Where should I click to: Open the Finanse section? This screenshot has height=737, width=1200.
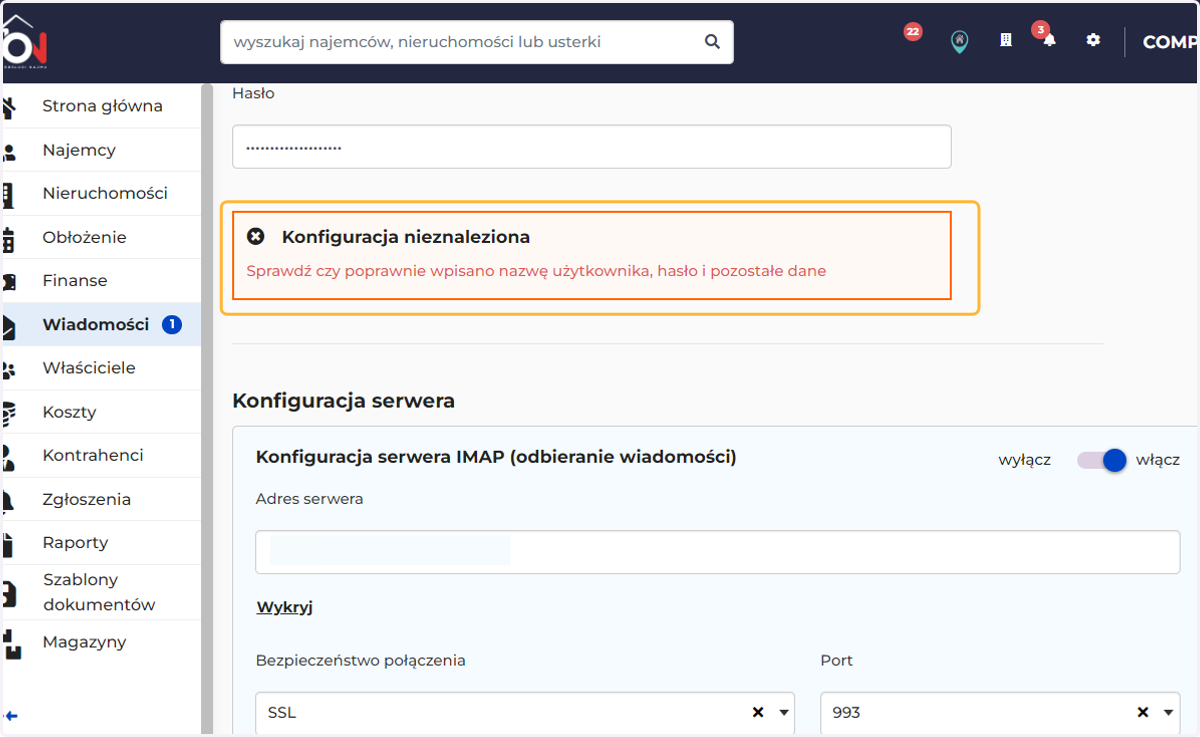pyautogui.click(x=75, y=281)
